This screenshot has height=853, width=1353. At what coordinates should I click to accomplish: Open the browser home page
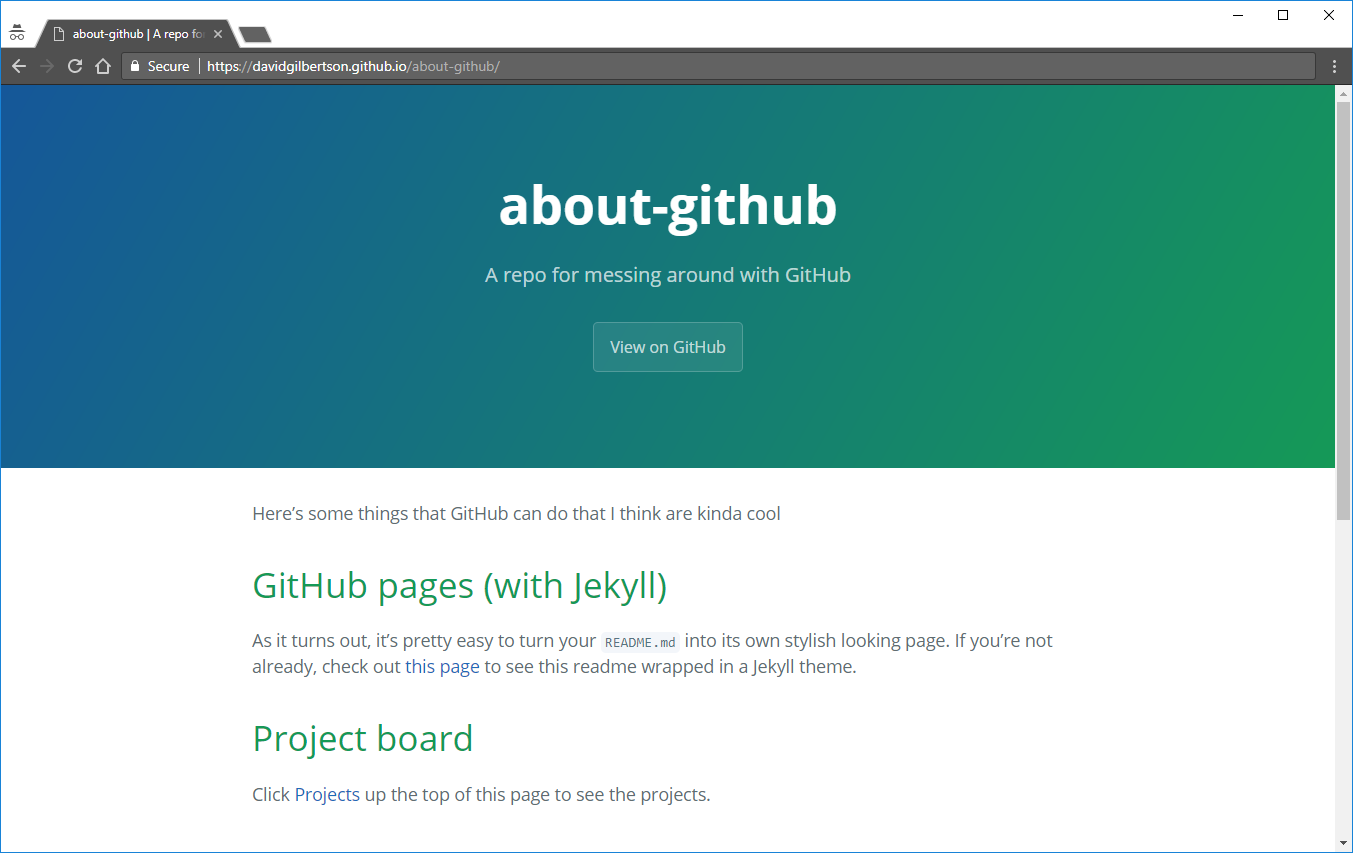coord(103,66)
